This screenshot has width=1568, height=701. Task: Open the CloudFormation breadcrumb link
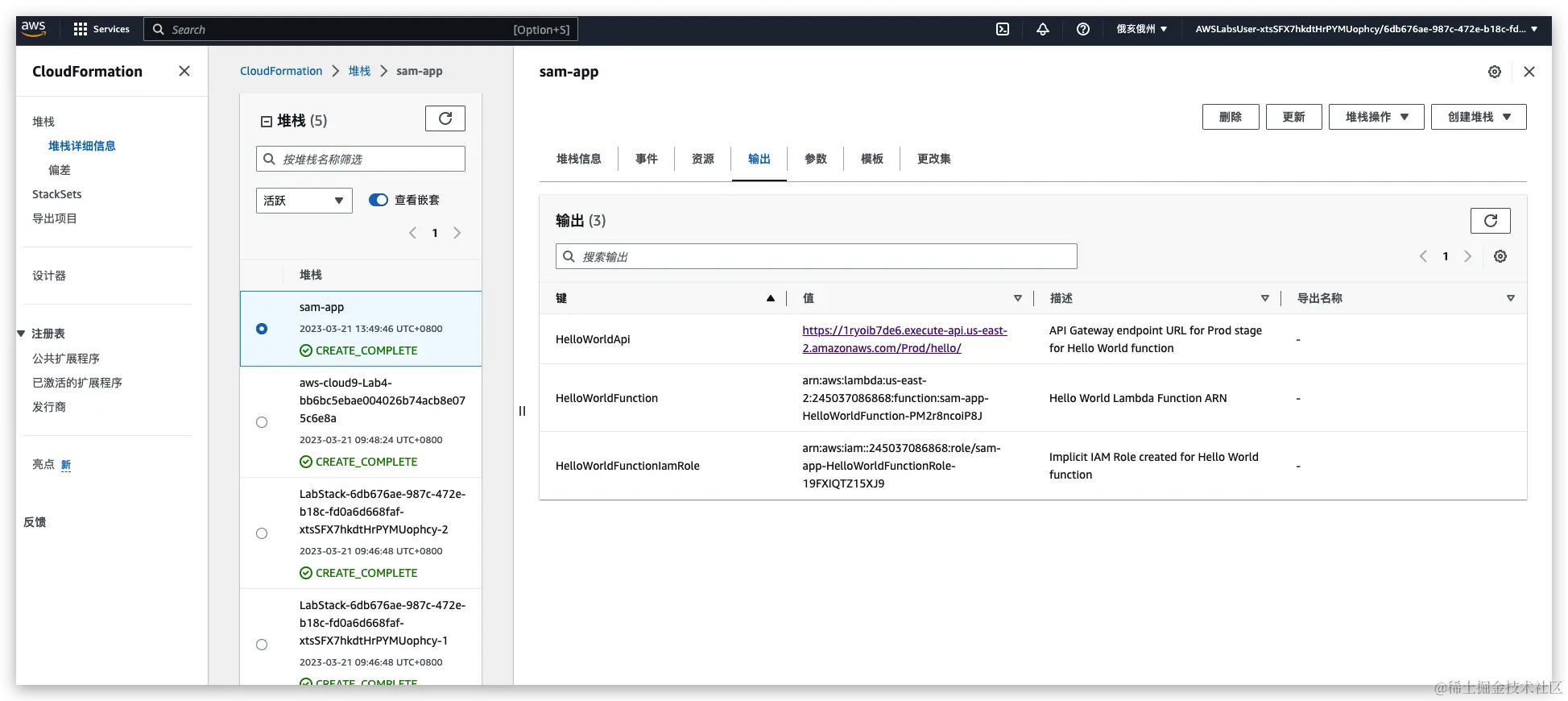281,71
